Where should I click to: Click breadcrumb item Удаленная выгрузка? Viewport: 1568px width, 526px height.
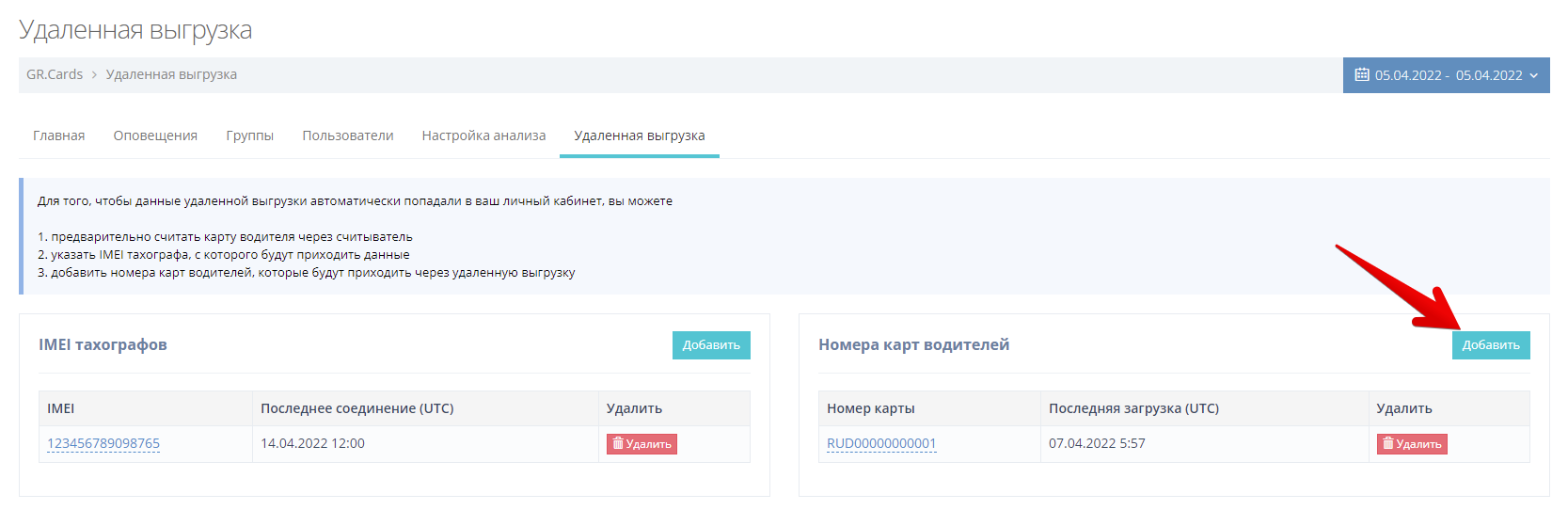coord(171,74)
